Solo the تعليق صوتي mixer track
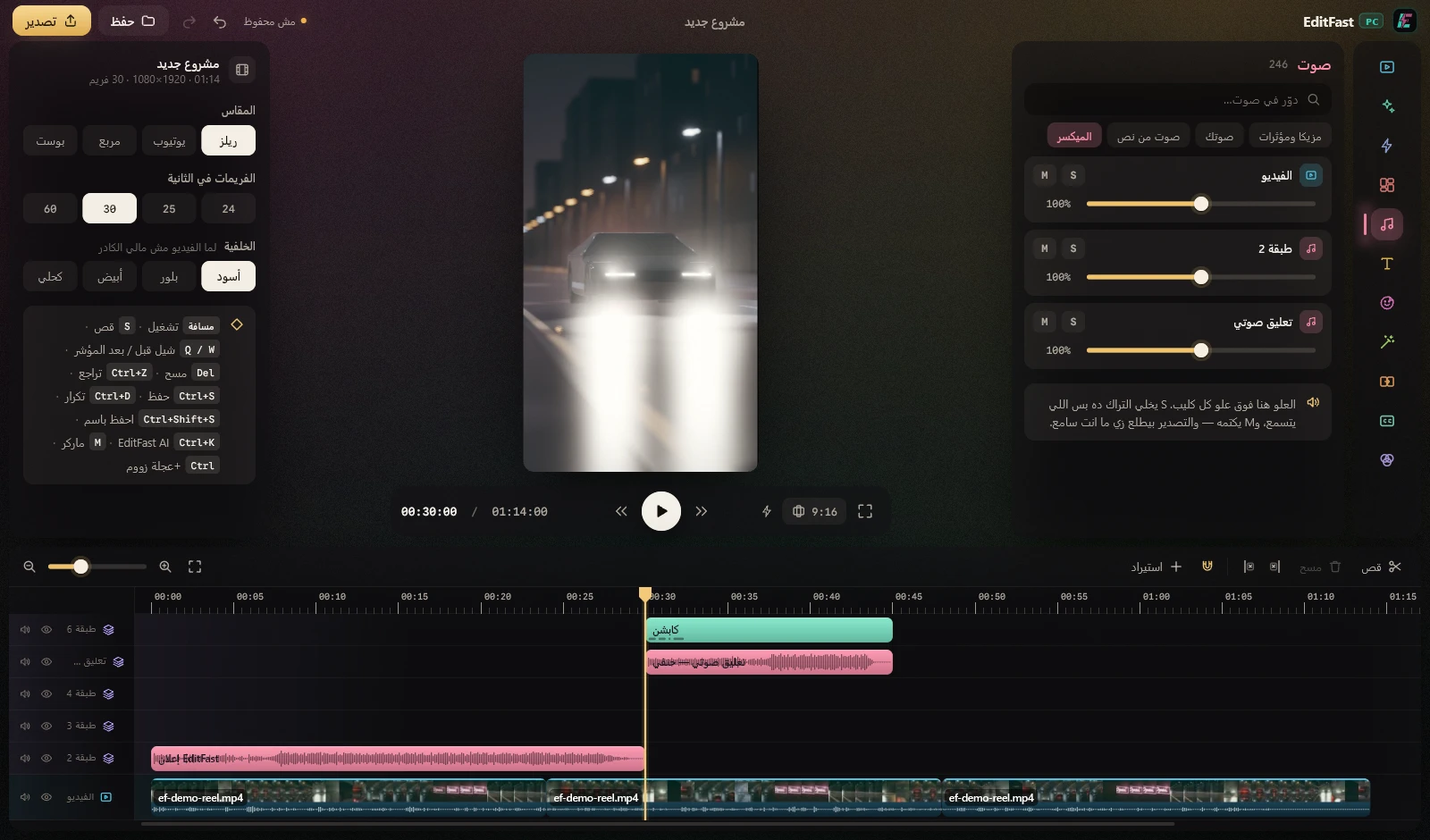 [x=1073, y=322]
